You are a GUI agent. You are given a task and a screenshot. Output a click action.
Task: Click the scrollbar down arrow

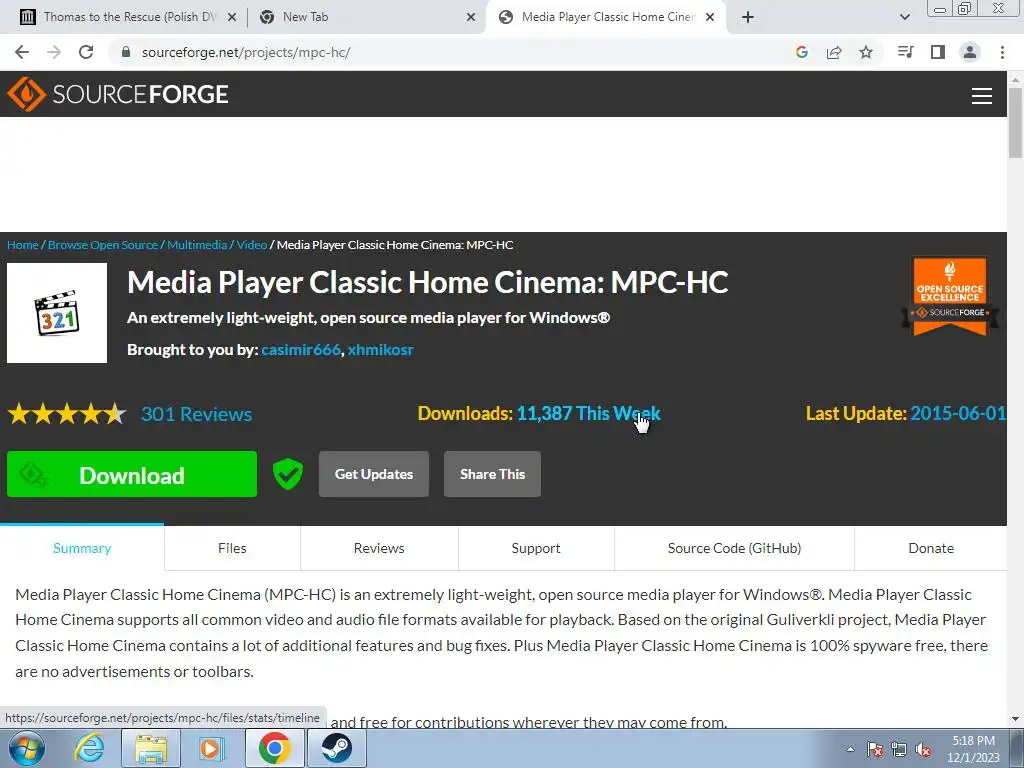point(1015,719)
